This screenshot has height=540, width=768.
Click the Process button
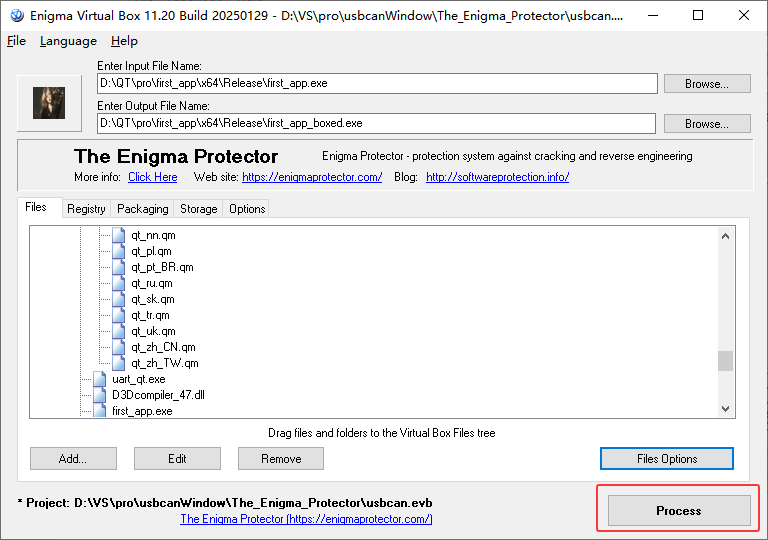(x=679, y=511)
